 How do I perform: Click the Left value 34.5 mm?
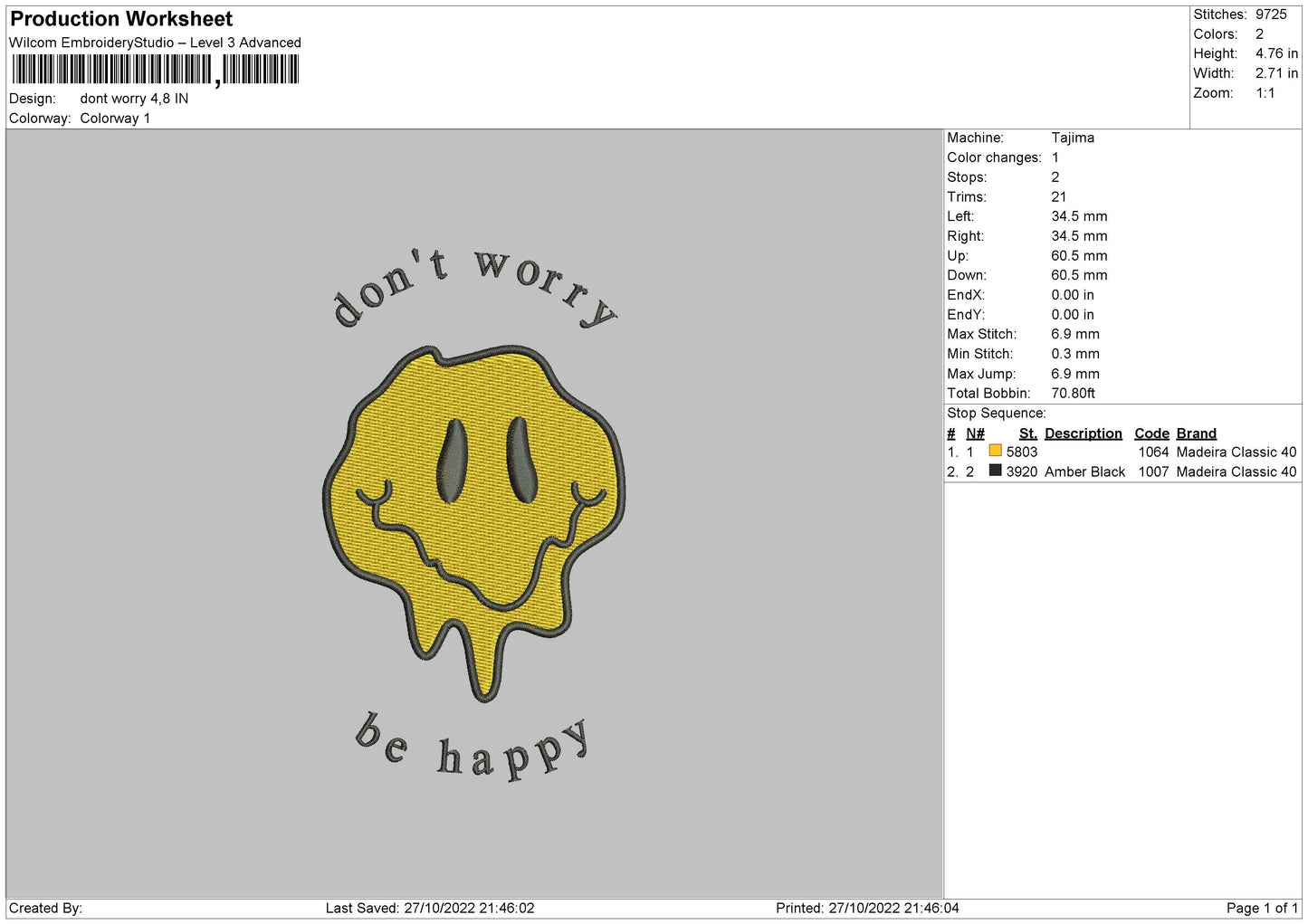(1079, 216)
